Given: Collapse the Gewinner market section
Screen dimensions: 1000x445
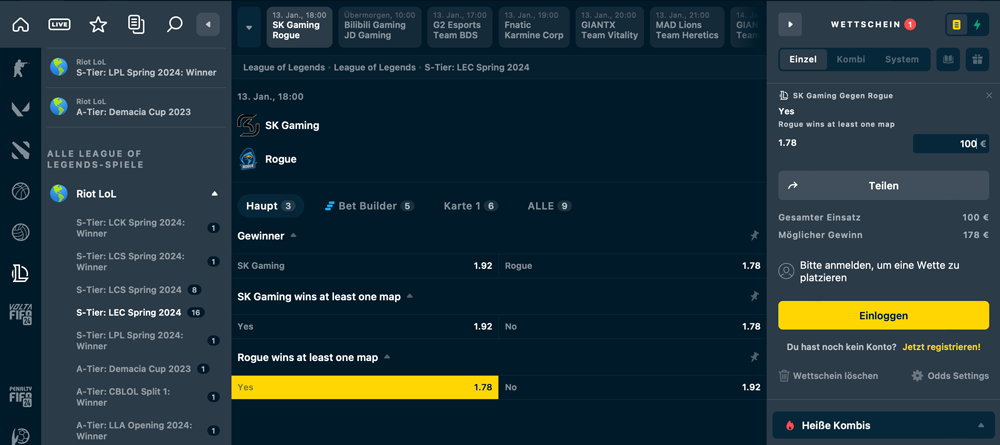Looking at the screenshot, I should click(x=293, y=236).
